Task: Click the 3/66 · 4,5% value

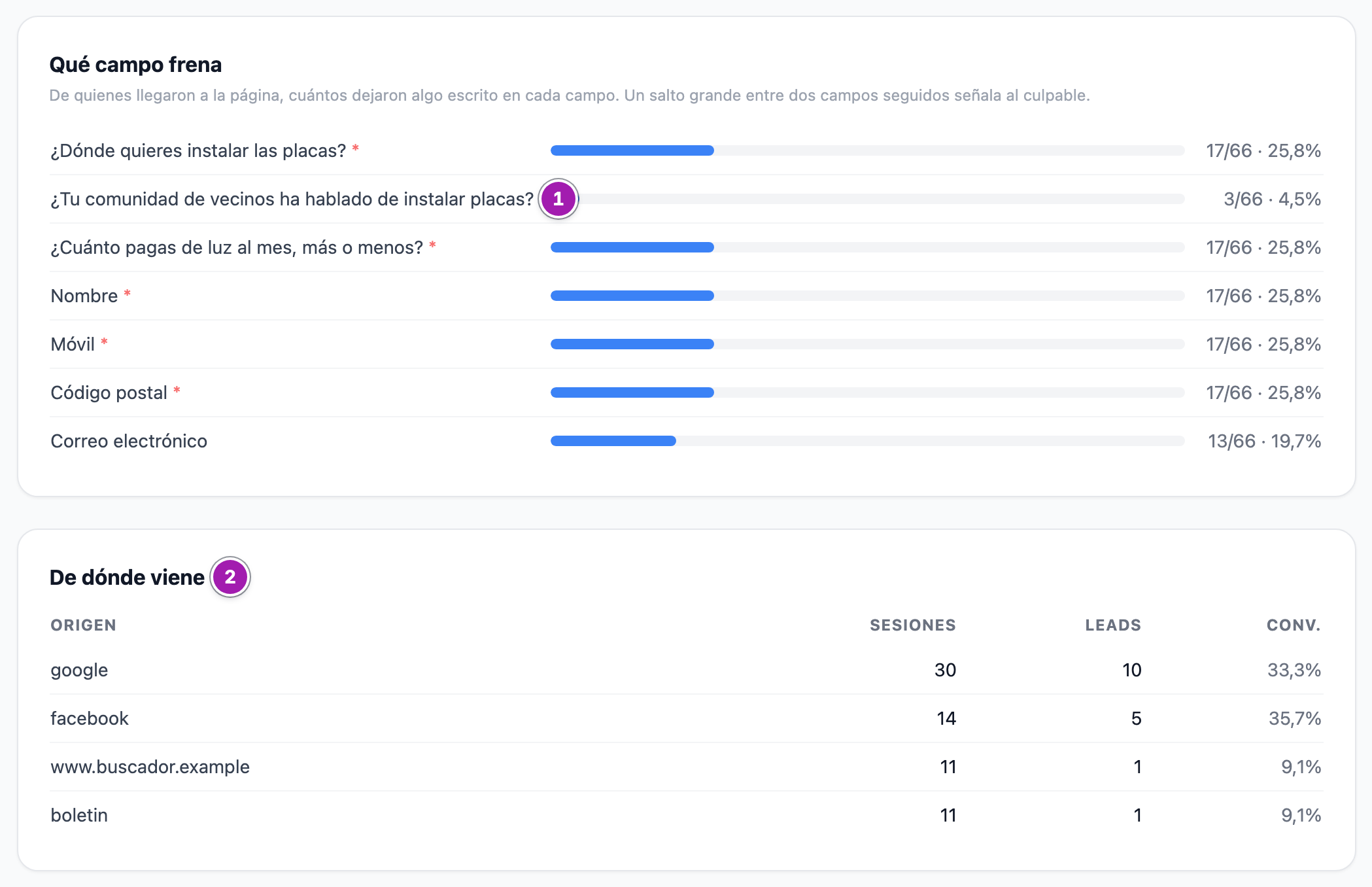Action: click(x=1272, y=199)
